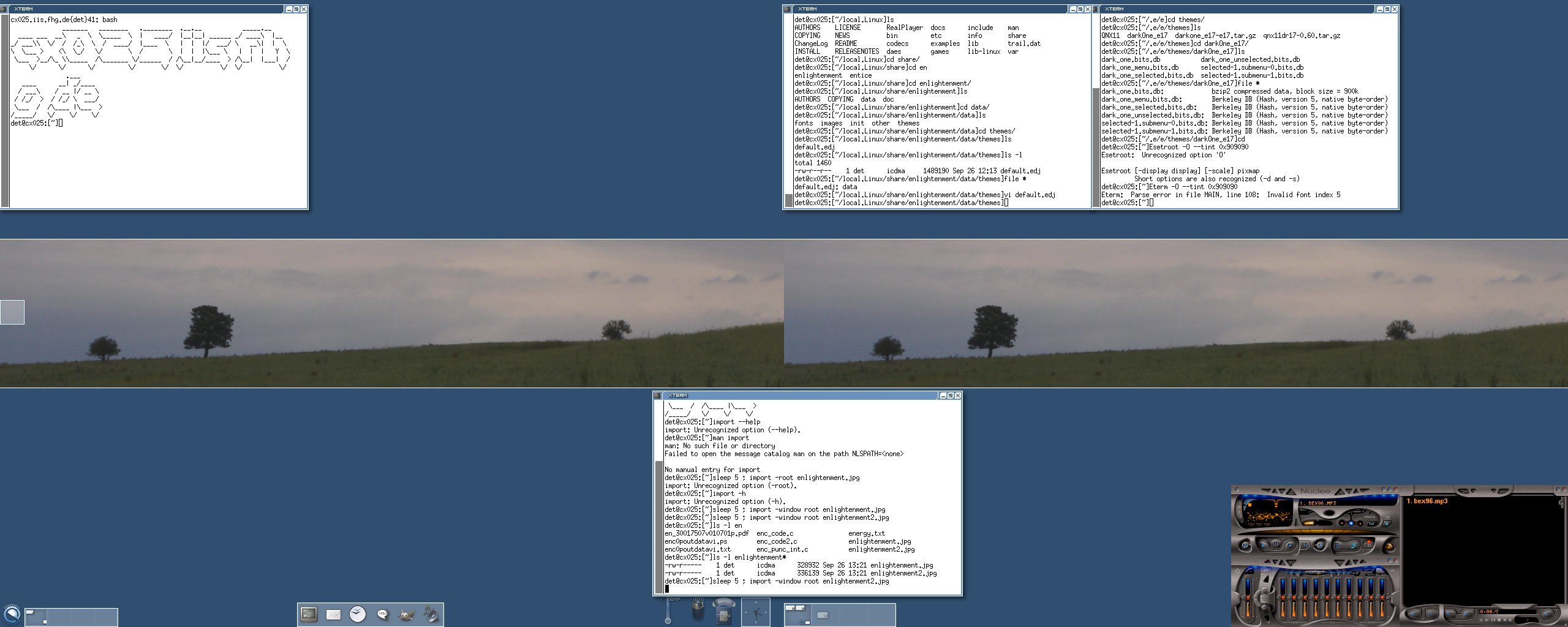Image resolution: width=1568 pixels, height=627 pixels.
Task: Open the speaker audio launcher icon
Action: (x=431, y=614)
